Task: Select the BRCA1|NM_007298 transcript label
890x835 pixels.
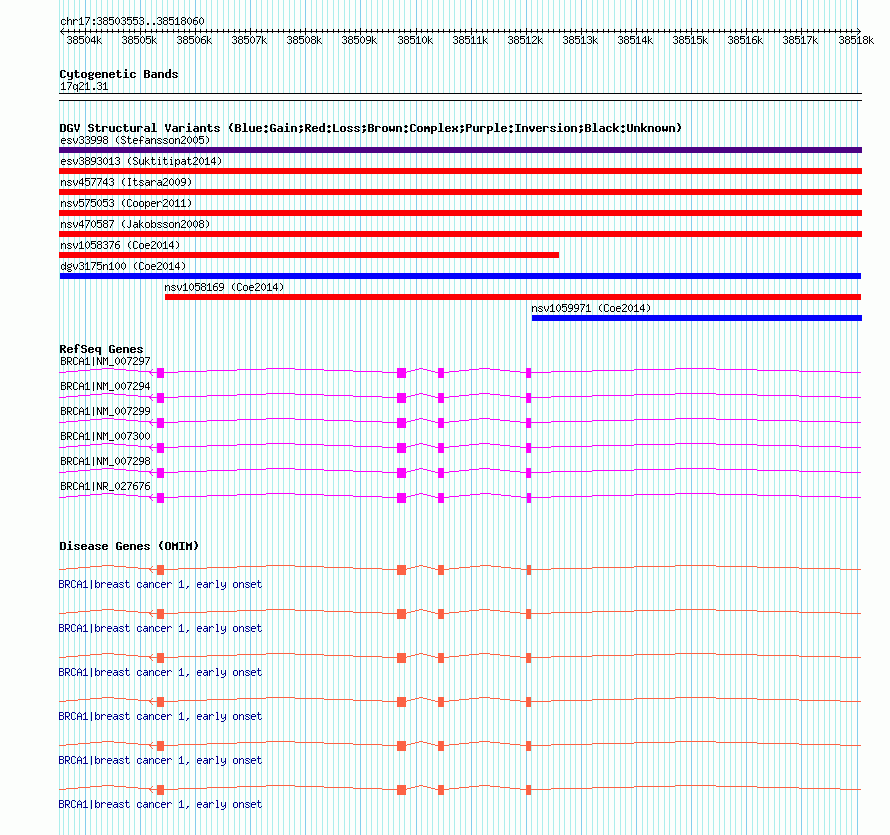Action: click(105, 461)
